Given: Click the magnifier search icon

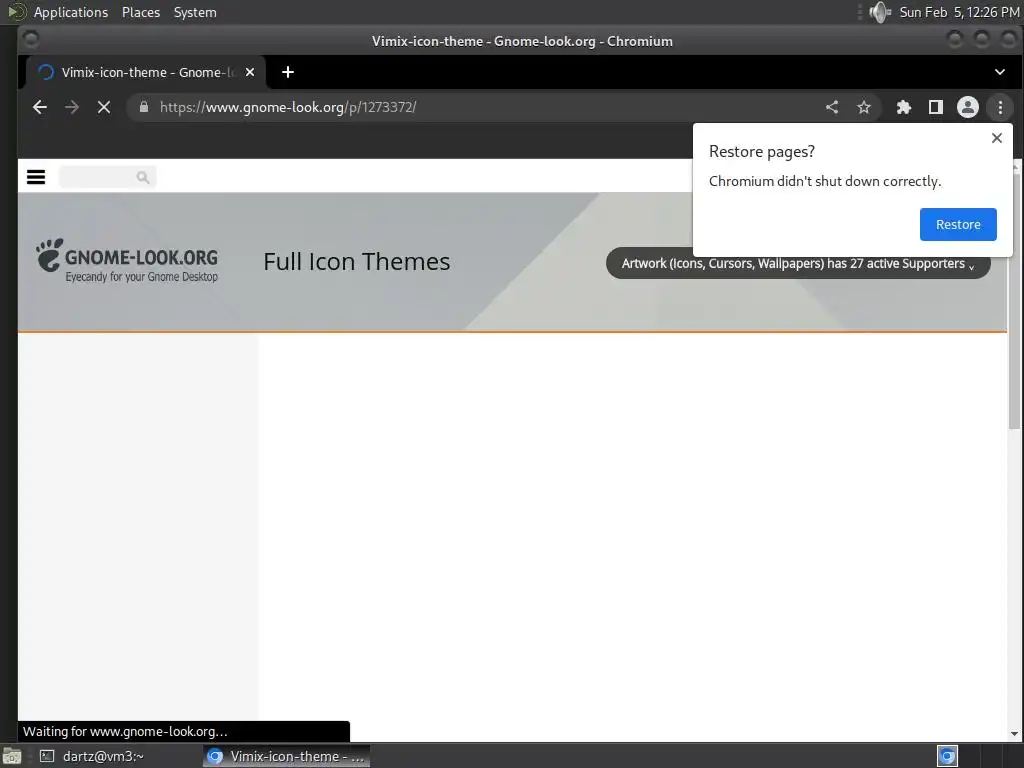Looking at the screenshot, I should coord(142,177).
